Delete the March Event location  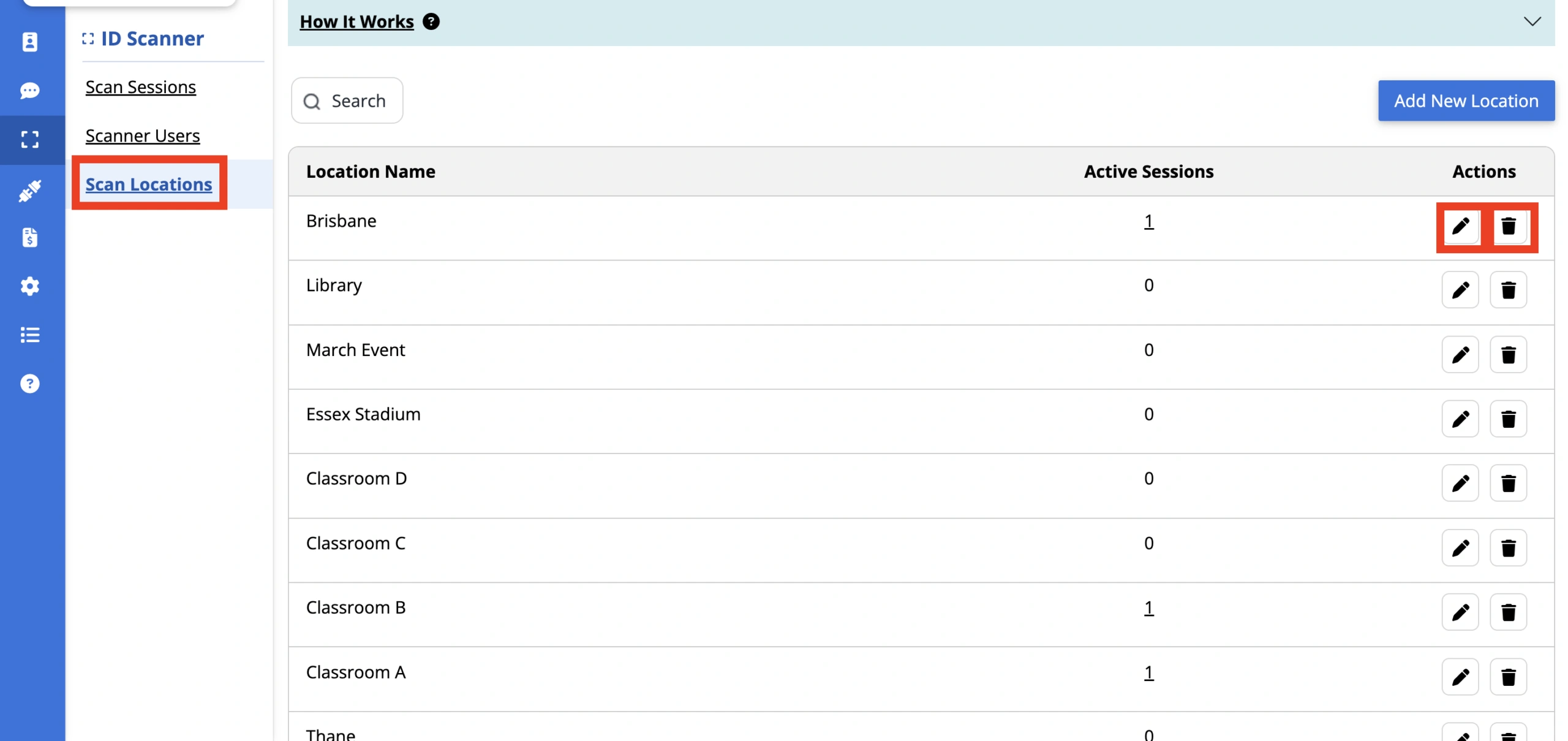[1508, 354]
